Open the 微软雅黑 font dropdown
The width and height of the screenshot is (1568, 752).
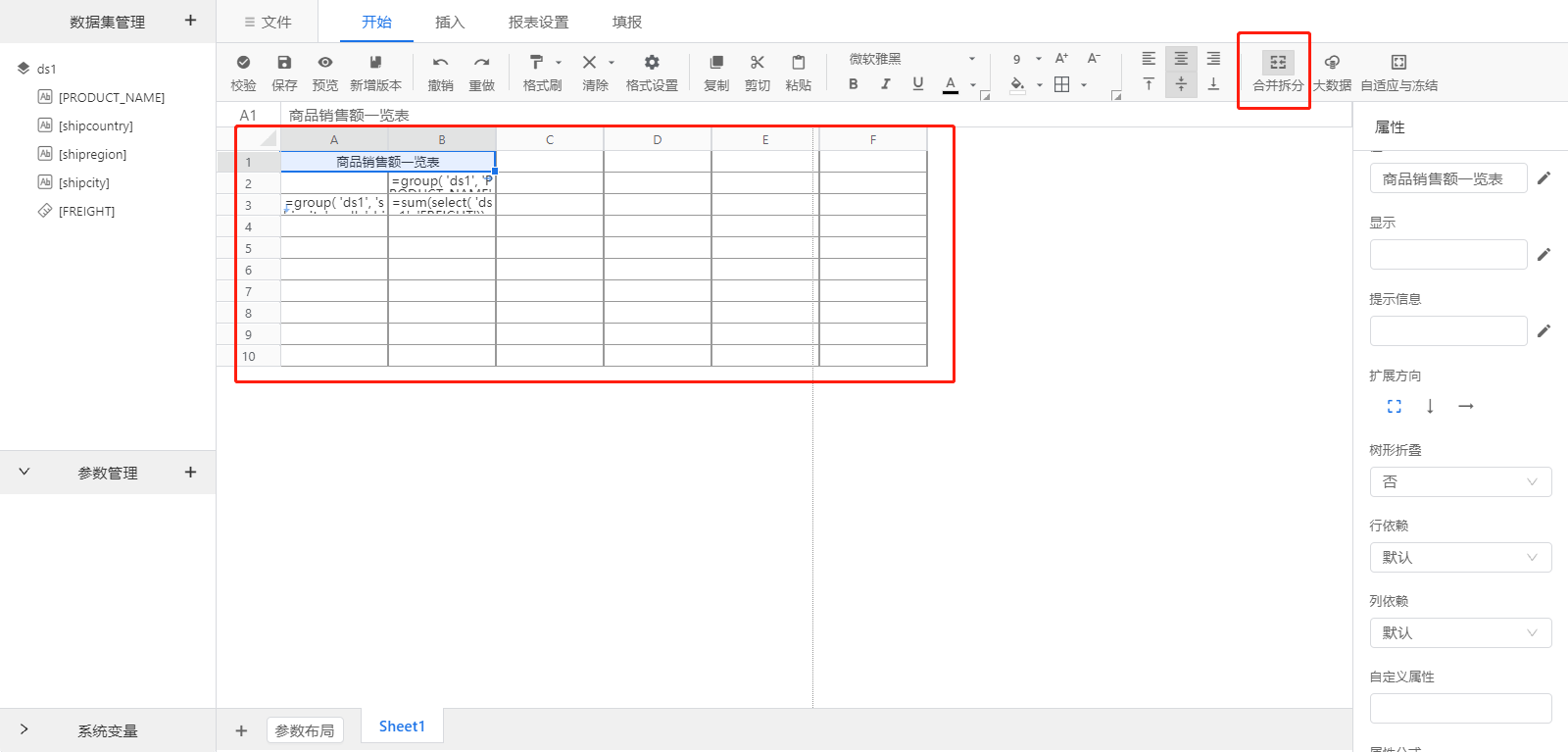click(x=911, y=59)
